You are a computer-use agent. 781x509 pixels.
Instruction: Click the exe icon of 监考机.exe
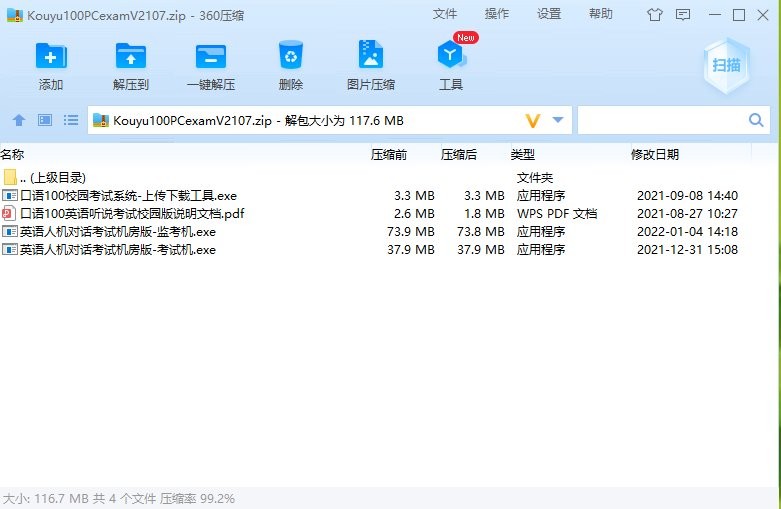[x=9, y=232]
